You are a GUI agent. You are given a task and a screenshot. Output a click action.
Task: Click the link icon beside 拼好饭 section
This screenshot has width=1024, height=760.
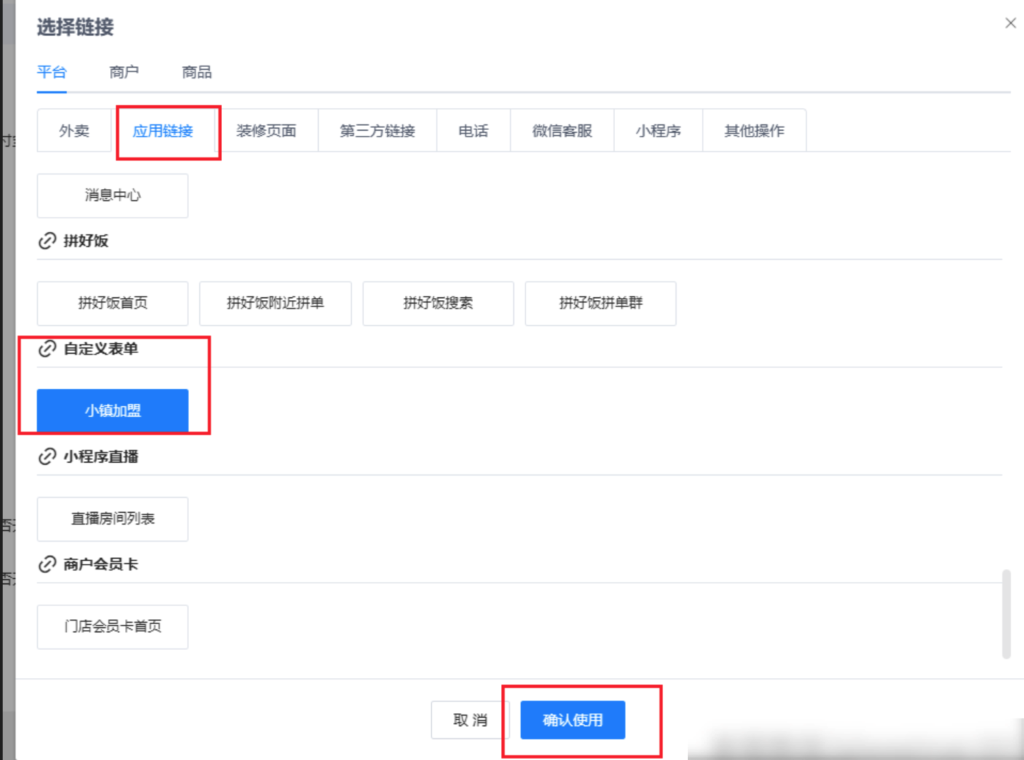[48, 240]
